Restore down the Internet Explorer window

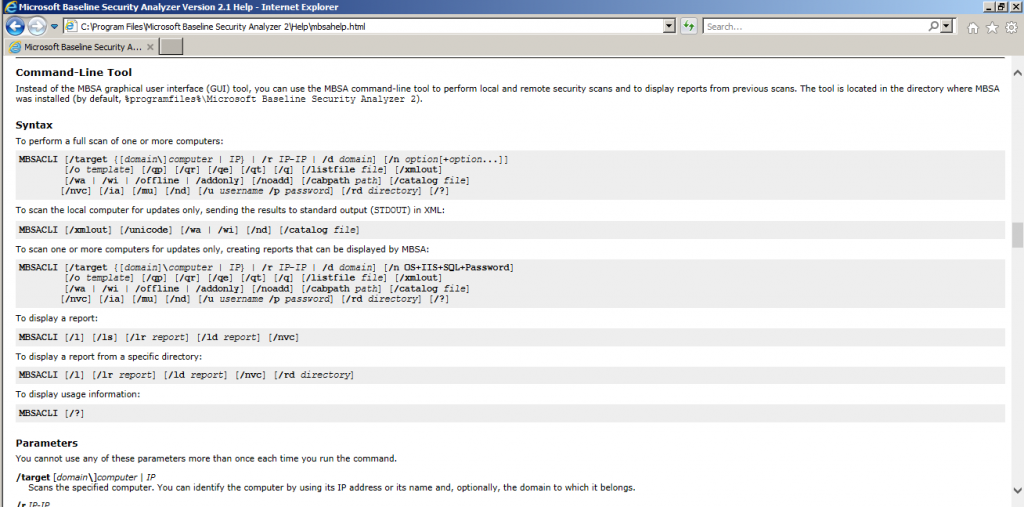1002,7
